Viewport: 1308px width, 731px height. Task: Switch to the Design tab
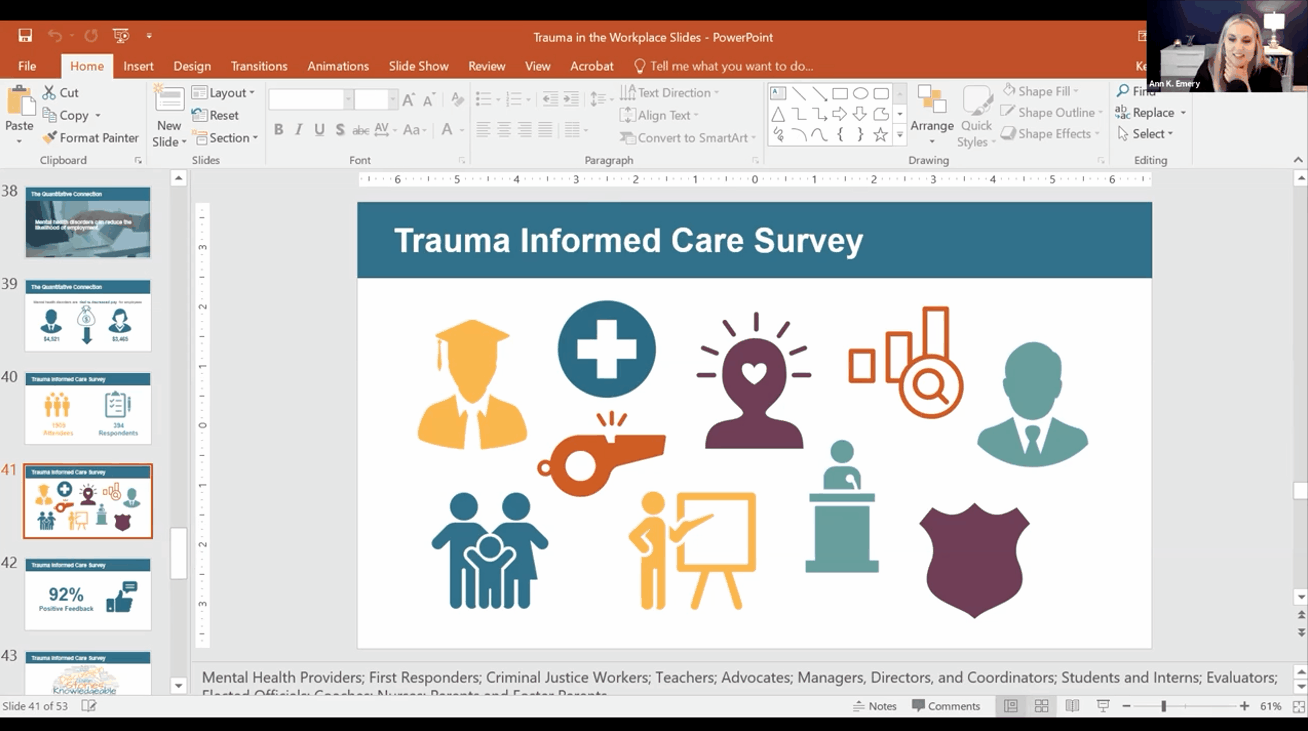pyautogui.click(x=192, y=66)
